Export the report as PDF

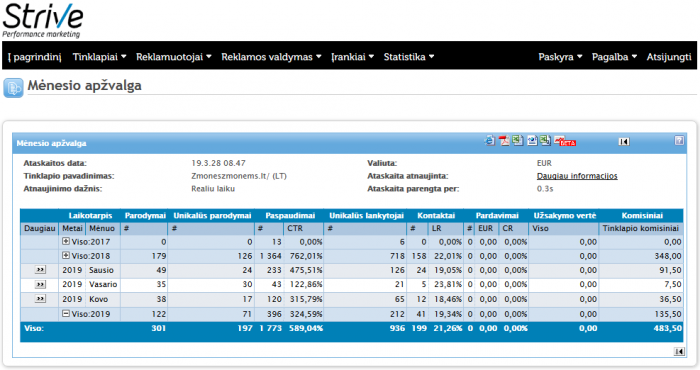(x=504, y=141)
